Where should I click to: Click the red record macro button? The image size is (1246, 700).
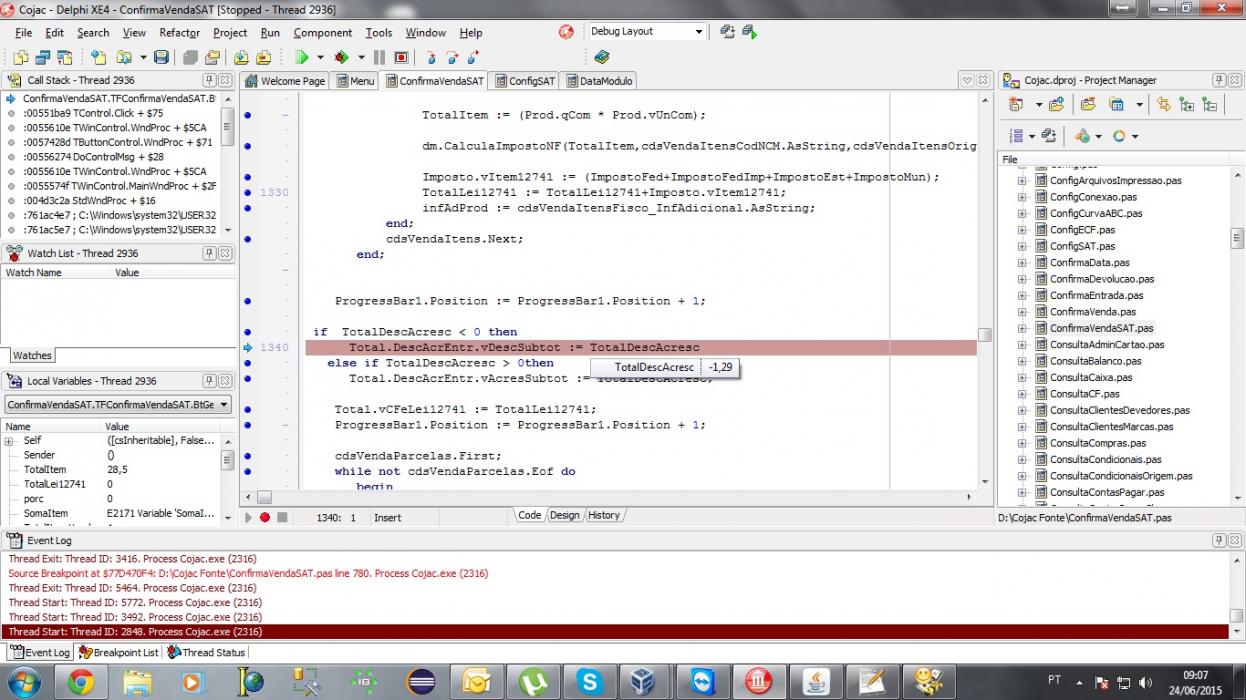(x=265, y=517)
